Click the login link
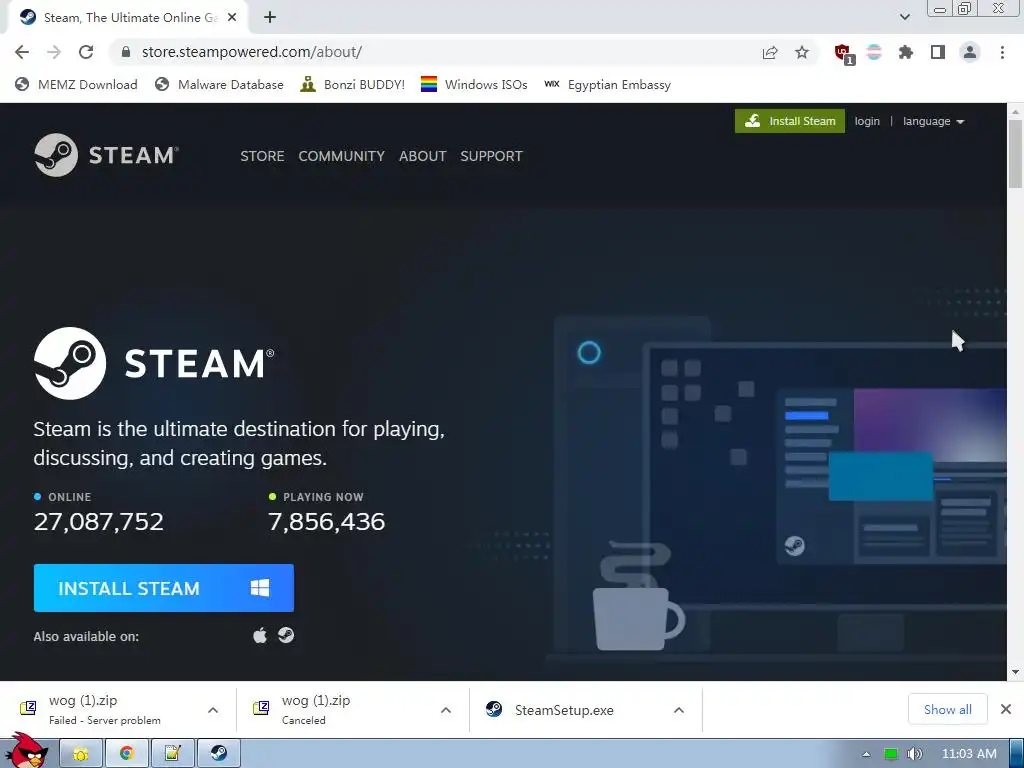 (x=867, y=121)
